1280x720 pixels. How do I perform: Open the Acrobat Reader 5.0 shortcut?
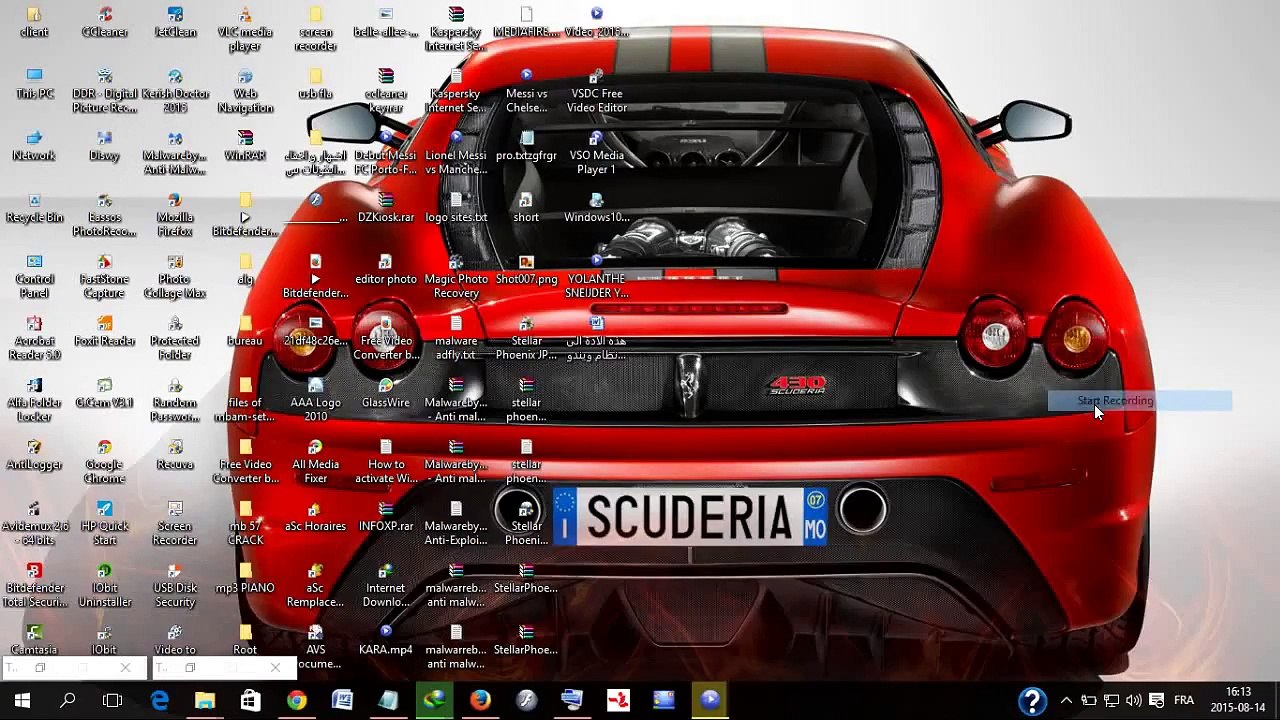(x=34, y=340)
